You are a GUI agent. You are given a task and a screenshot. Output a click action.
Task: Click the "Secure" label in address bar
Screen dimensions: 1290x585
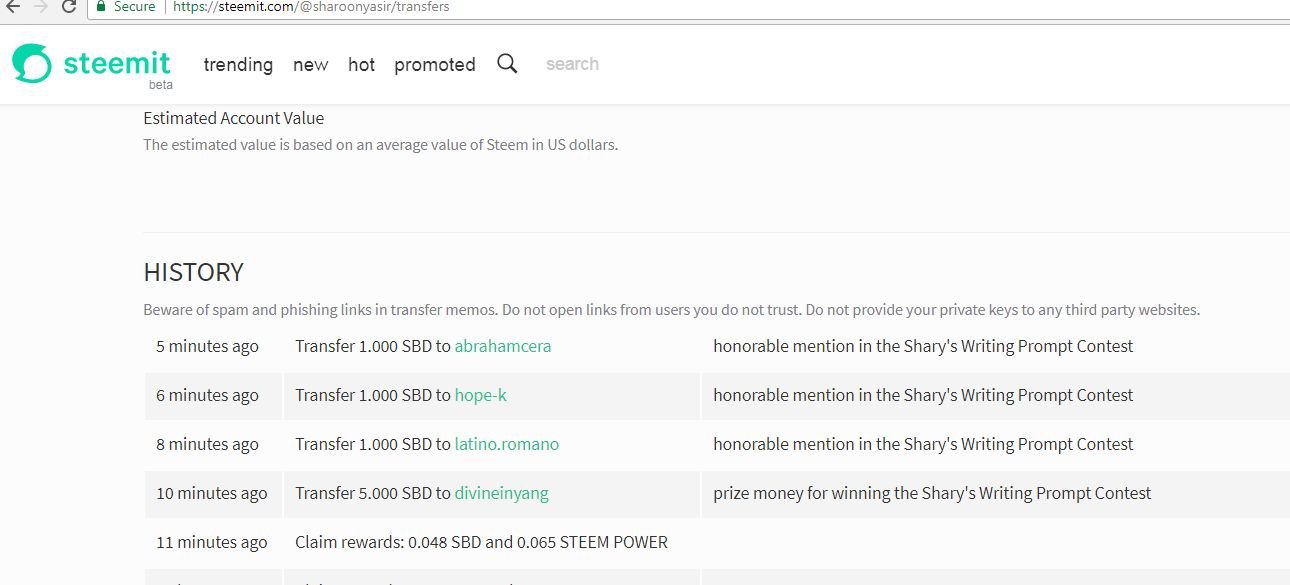[x=134, y=6]
